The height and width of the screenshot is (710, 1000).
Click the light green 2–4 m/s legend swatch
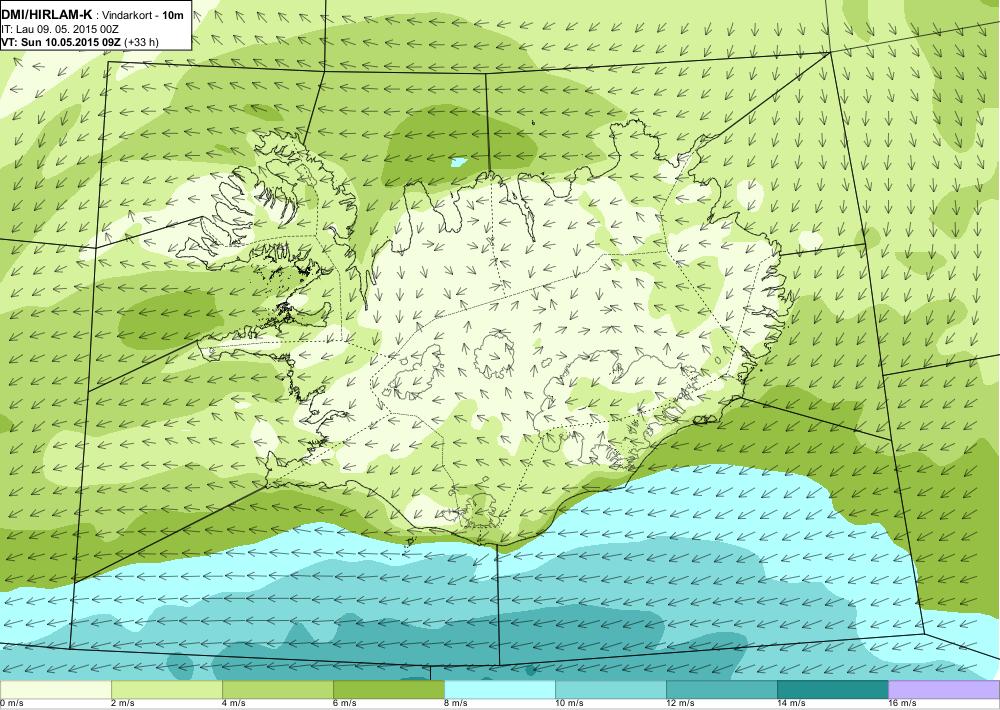166,690
